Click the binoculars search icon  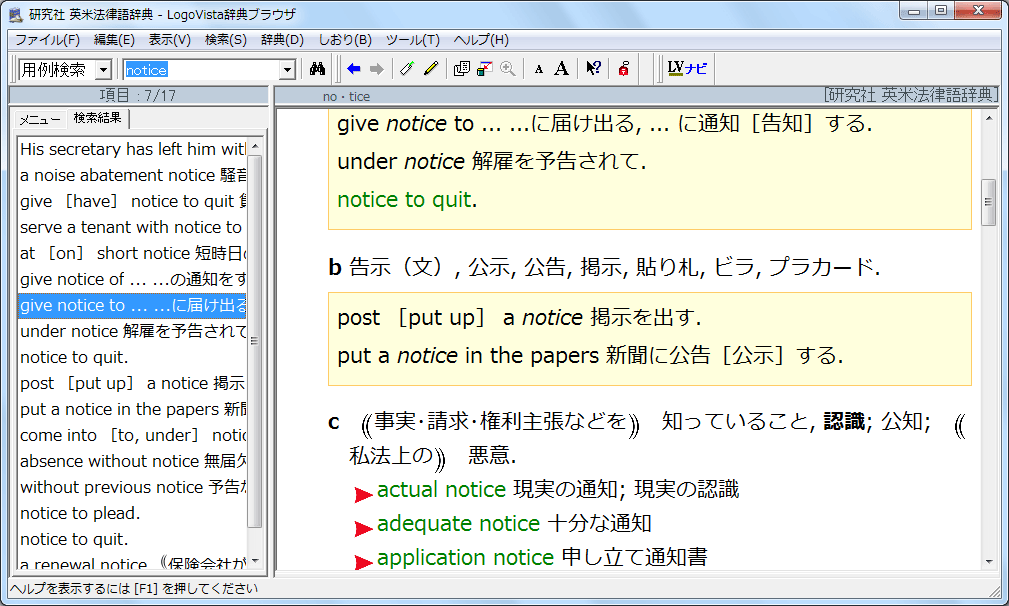click(x=318, y=69)
